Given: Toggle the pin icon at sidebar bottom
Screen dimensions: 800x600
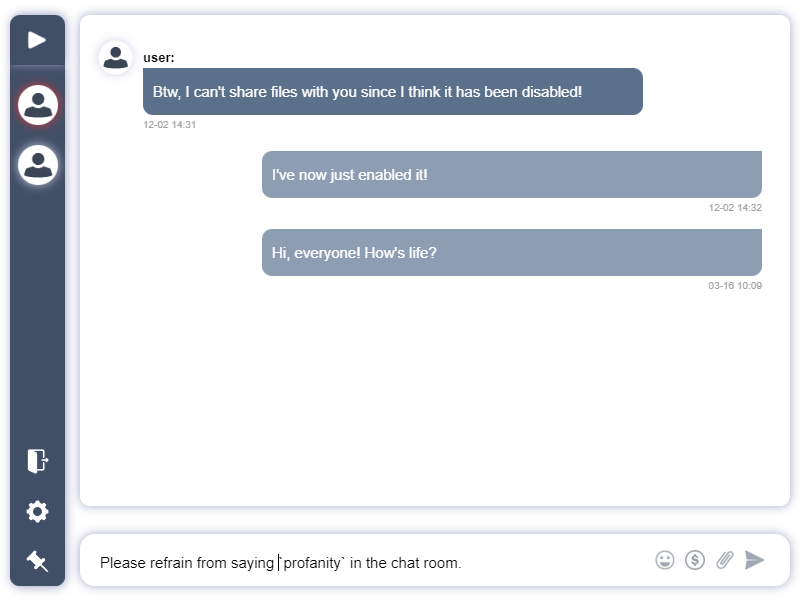Looking at the screenshot, I should 37,561.
